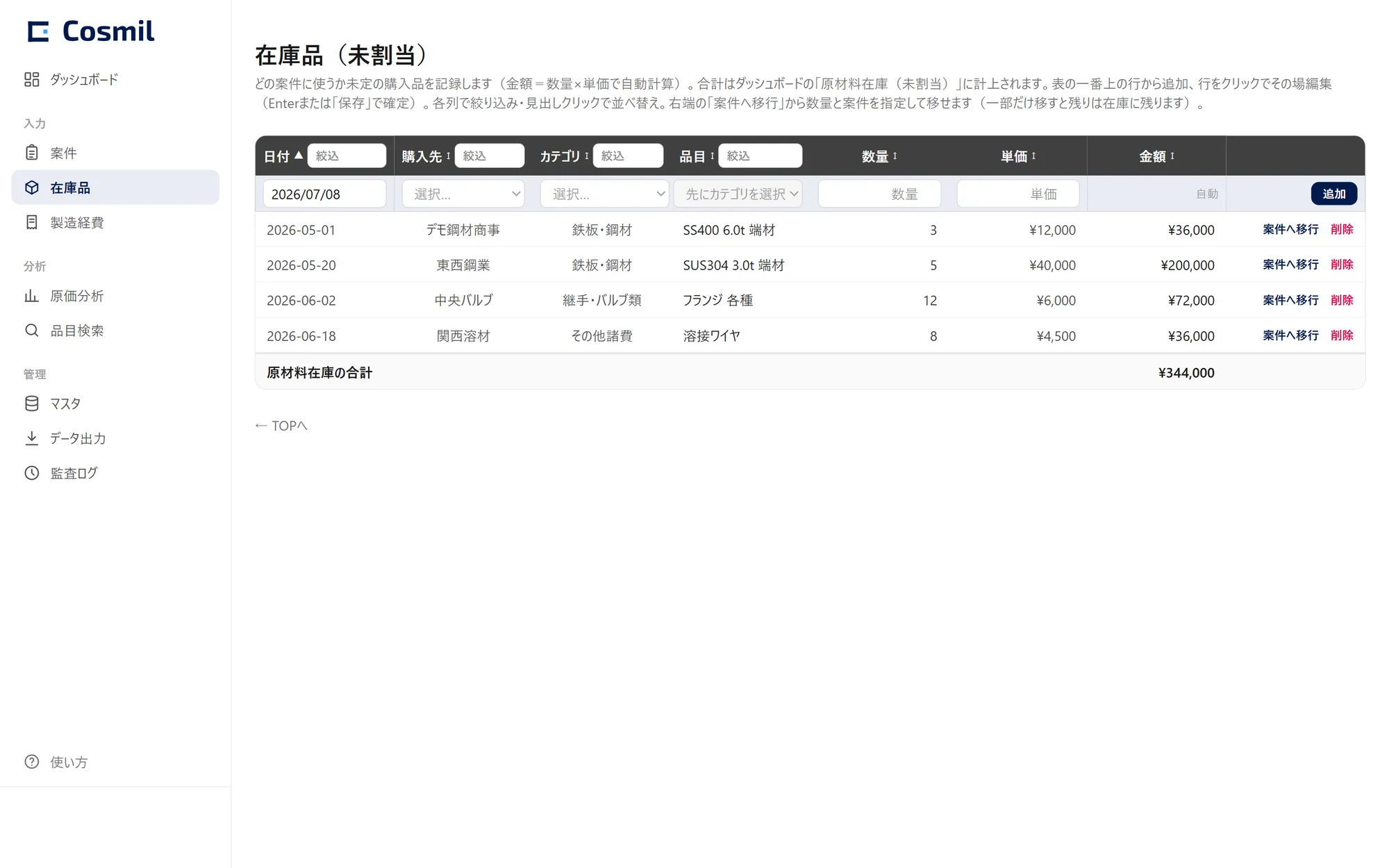The width and height of the screenshot is (1389, 868).
Task: Click the 日付 filter input
Action: (347, 156)
